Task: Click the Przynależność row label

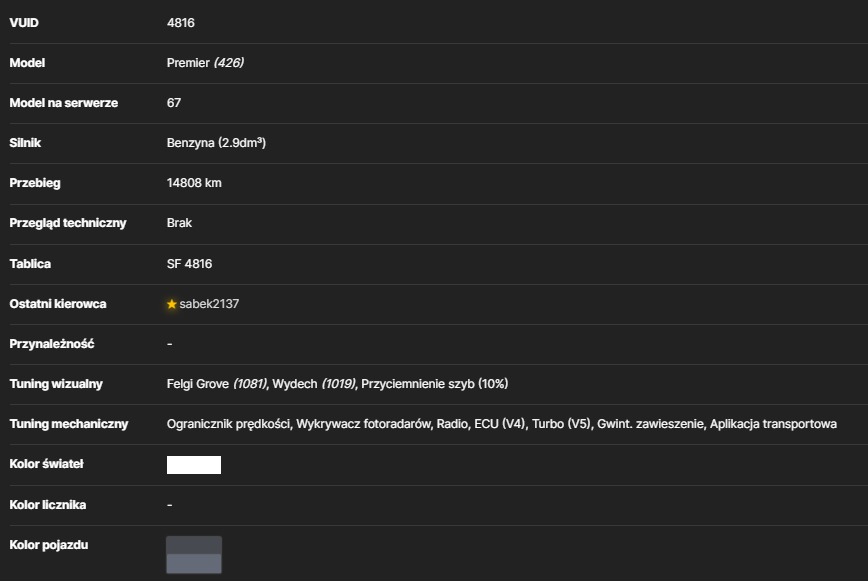Action: 52,344
